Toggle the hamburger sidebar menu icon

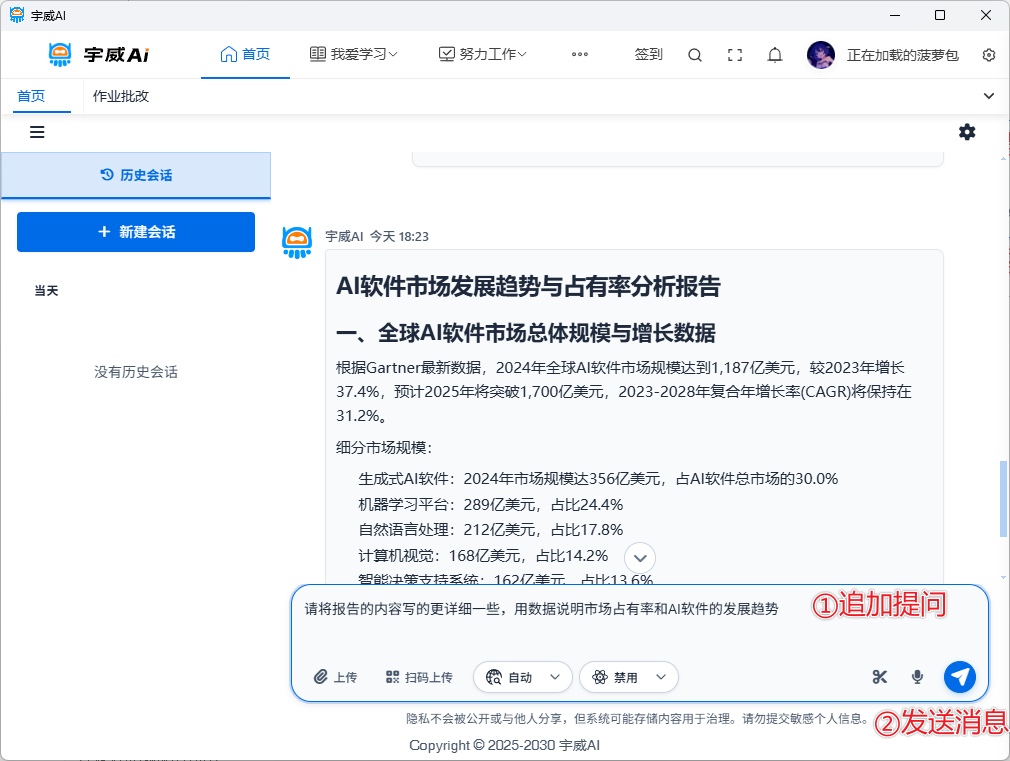[x=37, y=132]
